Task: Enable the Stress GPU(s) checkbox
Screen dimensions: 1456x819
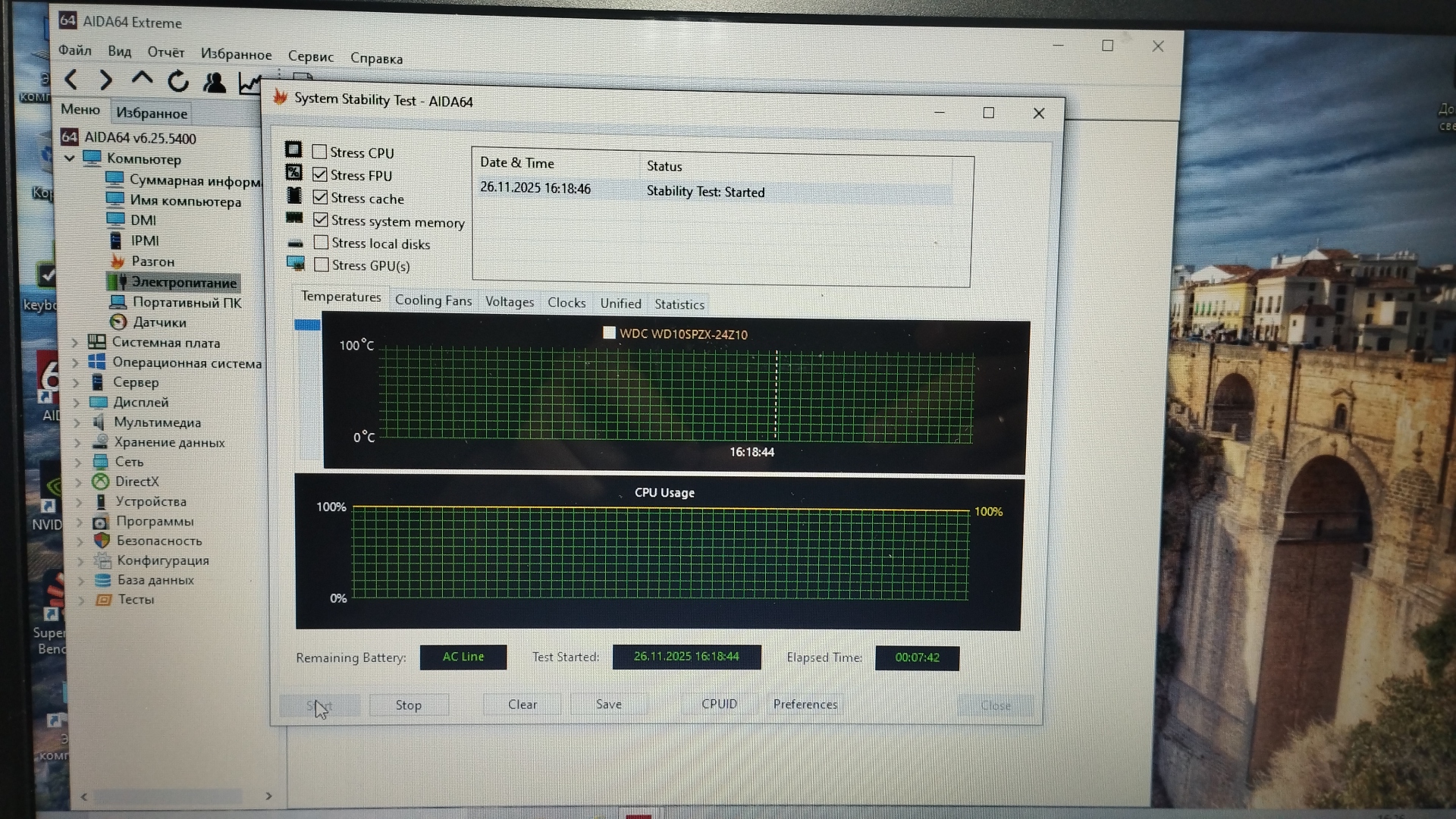Action: pos(322,265)
